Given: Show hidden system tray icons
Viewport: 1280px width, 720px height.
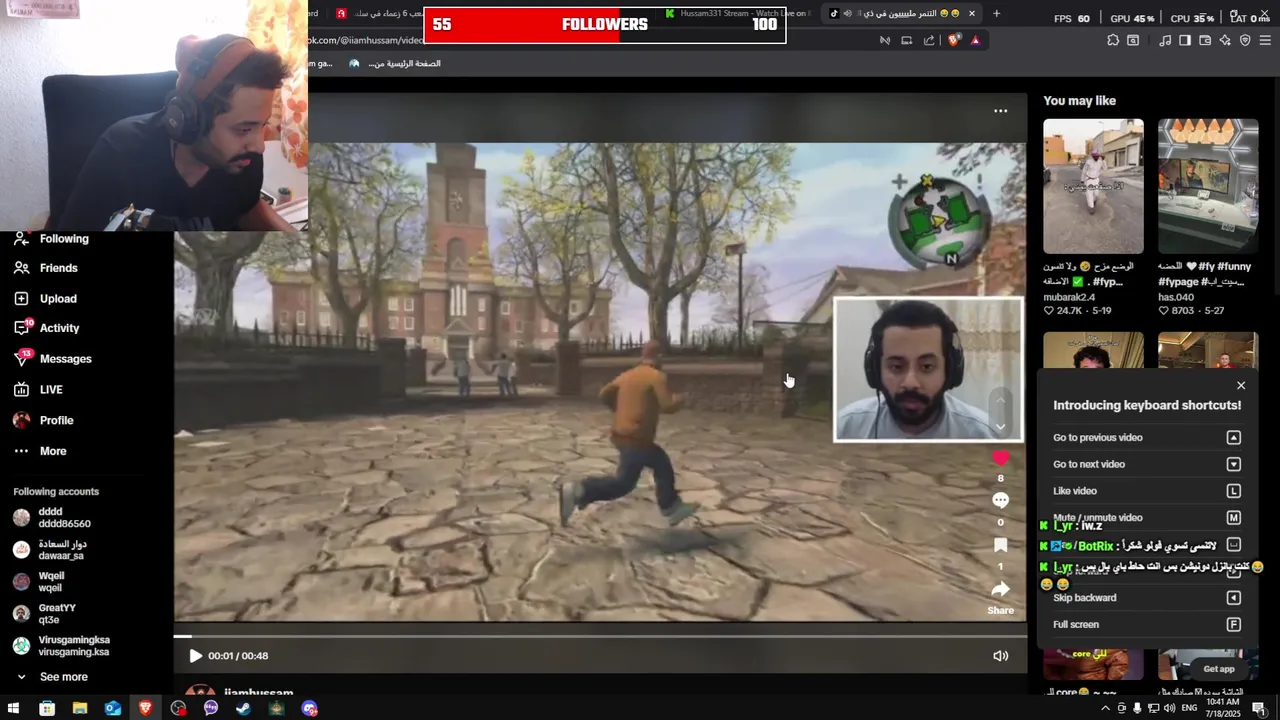Looking at the screenshot, I should pyautogui.click(x=1105, y=708).
